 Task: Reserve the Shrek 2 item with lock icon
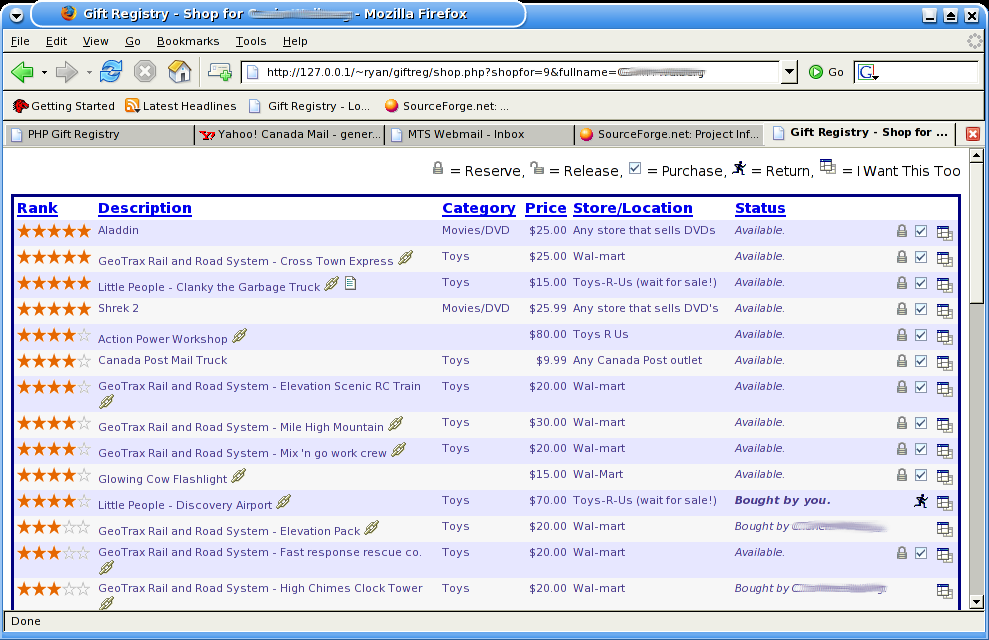point(902,309)
